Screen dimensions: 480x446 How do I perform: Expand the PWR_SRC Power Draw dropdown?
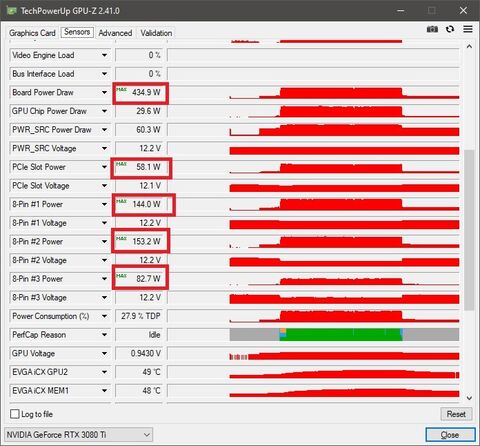point(104,130)
